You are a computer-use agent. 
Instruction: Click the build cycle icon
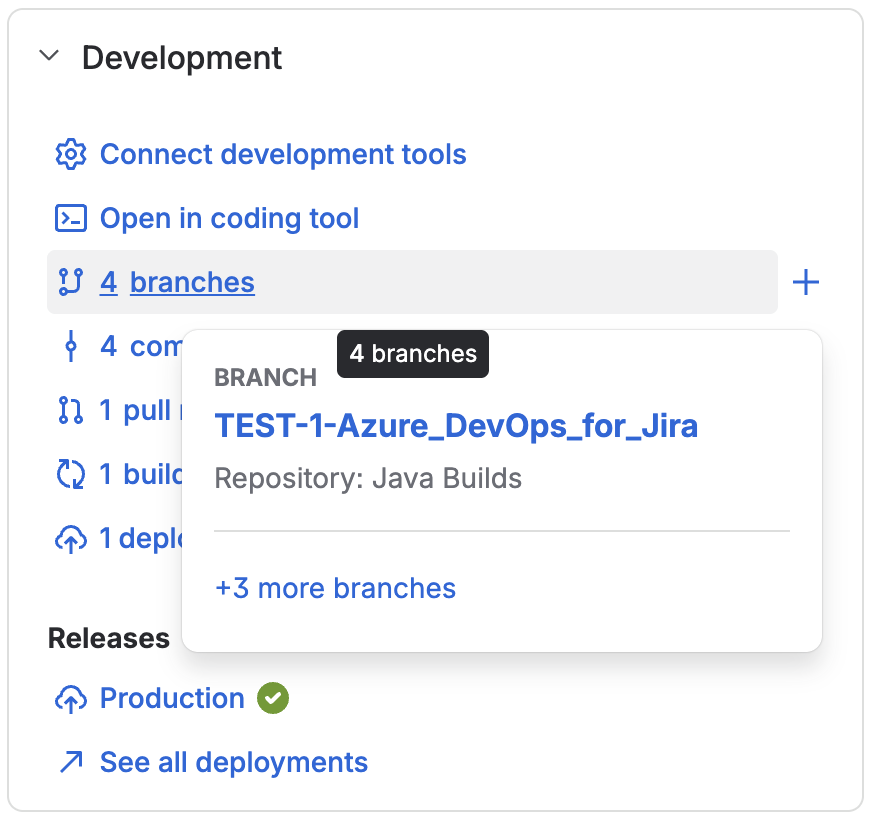coord(71,475)
